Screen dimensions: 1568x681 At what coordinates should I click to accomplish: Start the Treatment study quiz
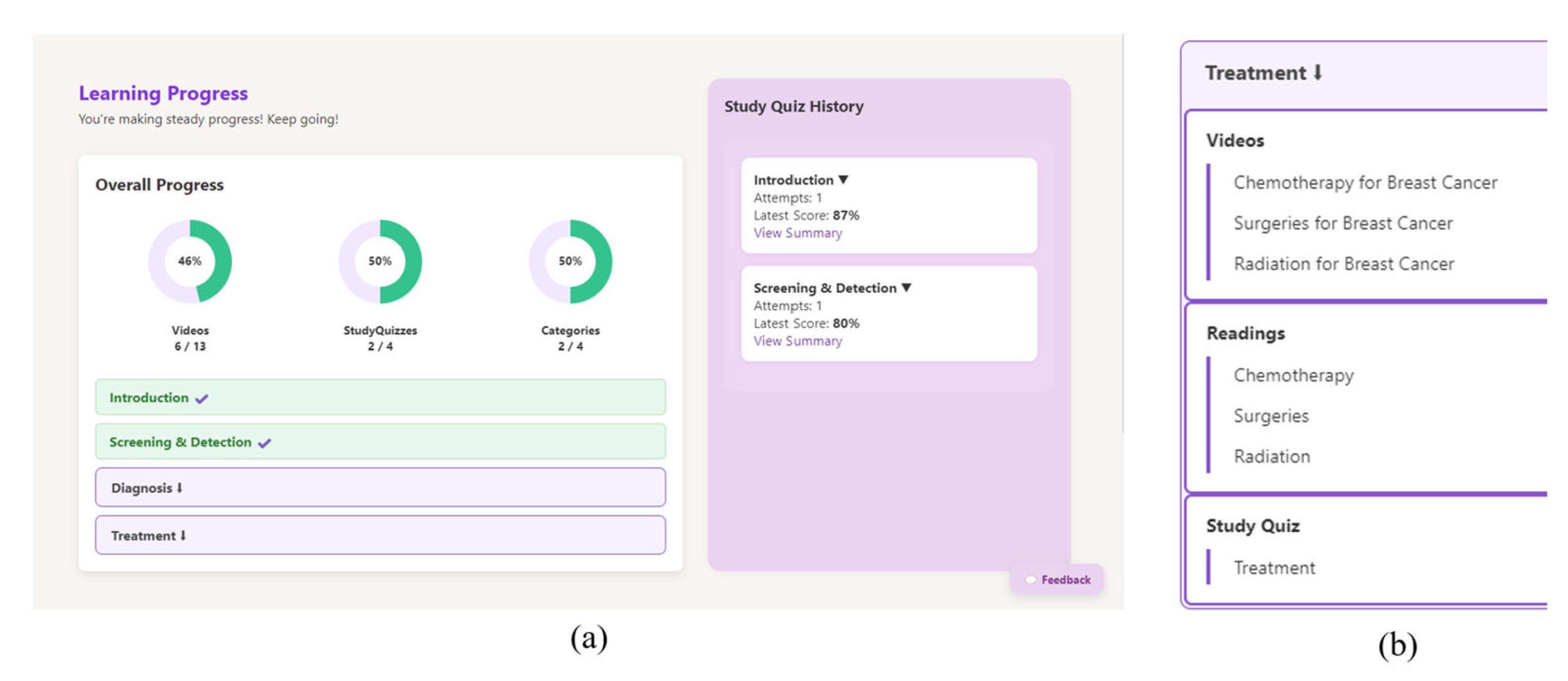click(x=1274, y=568)
